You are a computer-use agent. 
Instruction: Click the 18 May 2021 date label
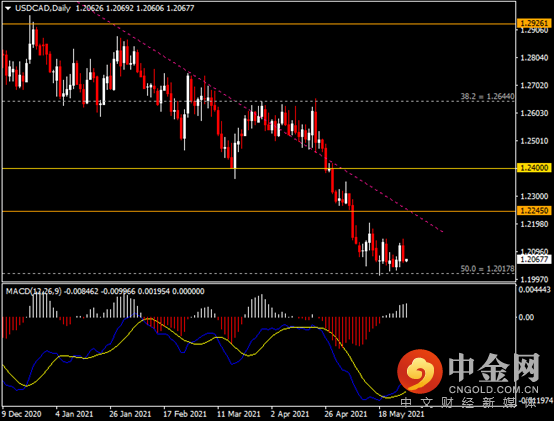pos(401,414)
